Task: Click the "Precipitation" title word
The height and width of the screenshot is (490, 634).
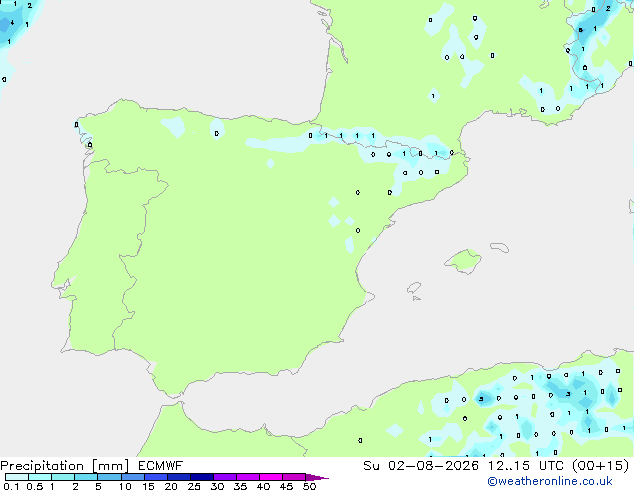Action: [42, 466]
